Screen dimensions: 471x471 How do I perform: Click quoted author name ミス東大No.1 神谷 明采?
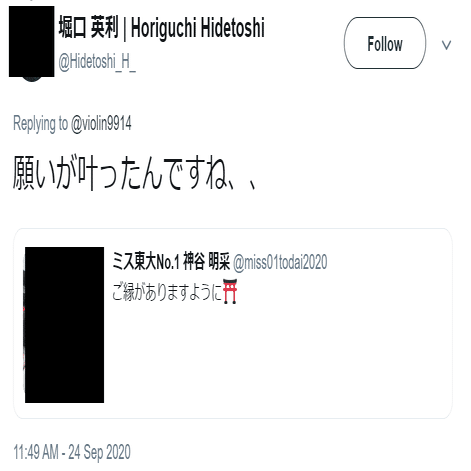(x=171, y=262)
